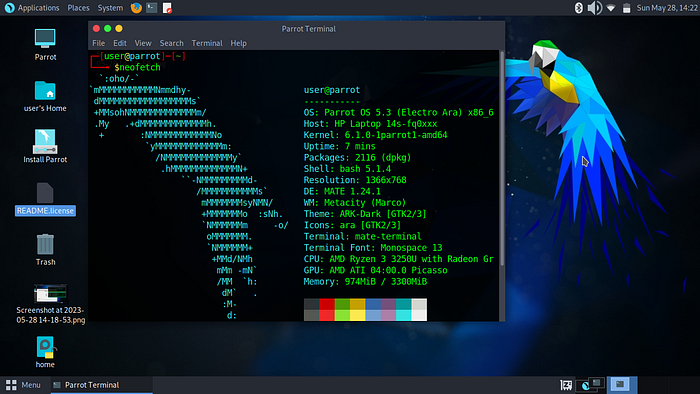
Task: Click the yellow swatch in neofetch palette
Action: 358,315
